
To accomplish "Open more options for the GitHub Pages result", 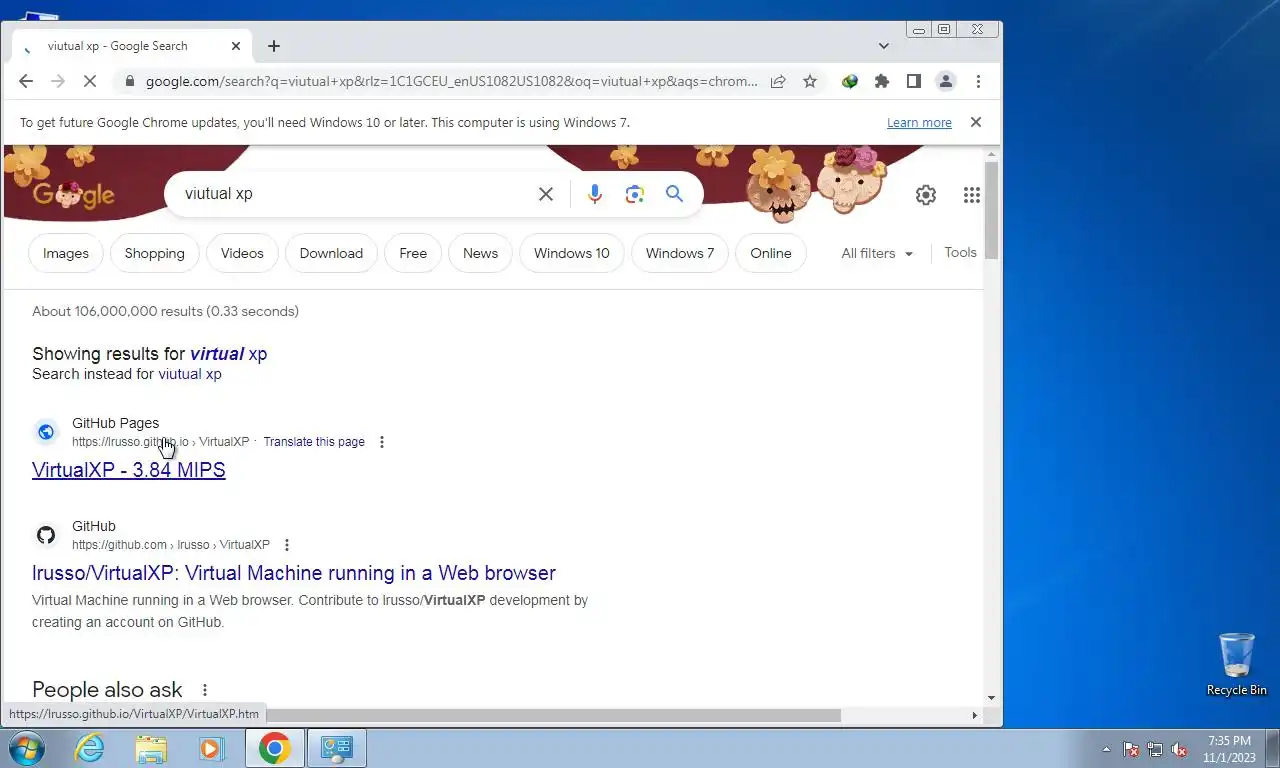I will coord(381,442).
